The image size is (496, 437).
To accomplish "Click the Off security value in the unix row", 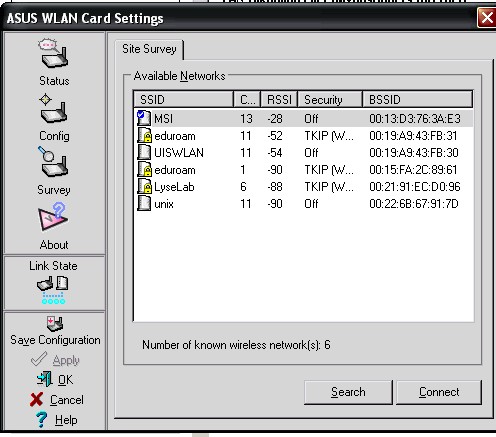I will click(x=311, y=204).
